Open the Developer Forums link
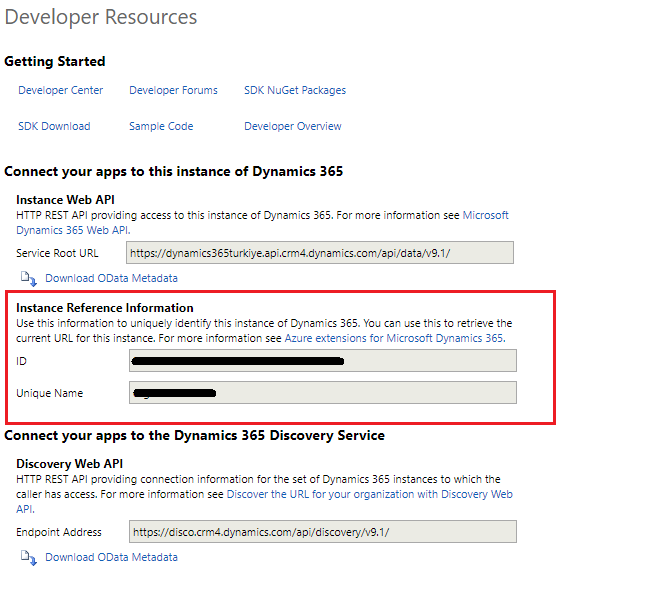The height and width of the screenshot is (614, 654). (x=174, y=90)
